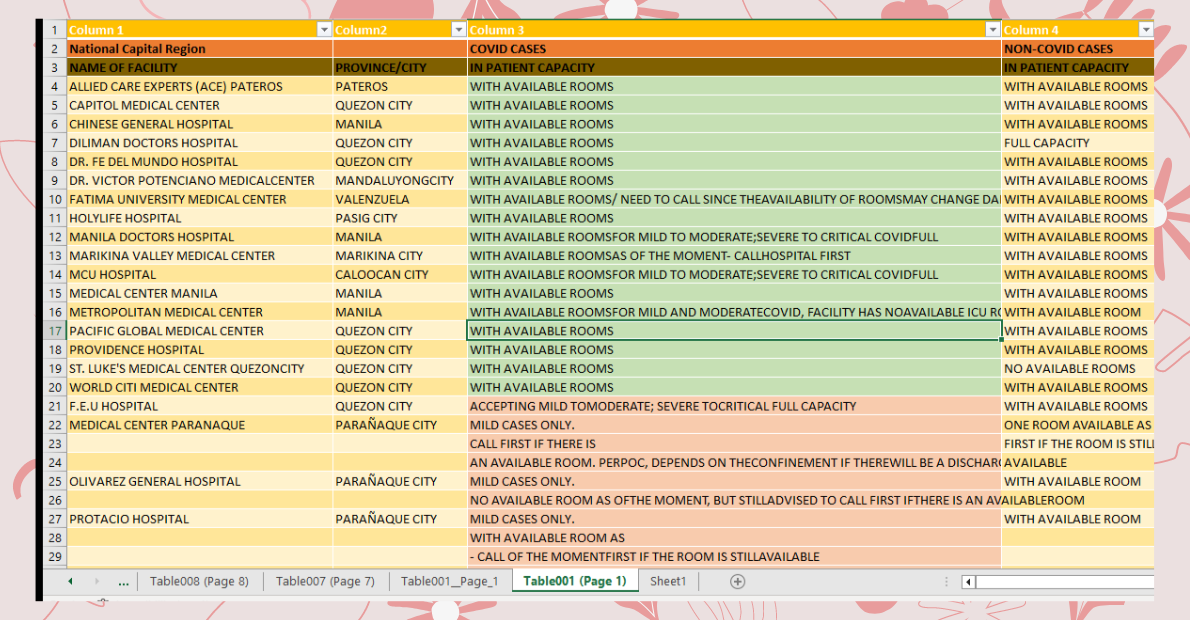The image size is (1190, 620).
Task: Select the MARIKINA CITY cell
Action: coord(400,256)
